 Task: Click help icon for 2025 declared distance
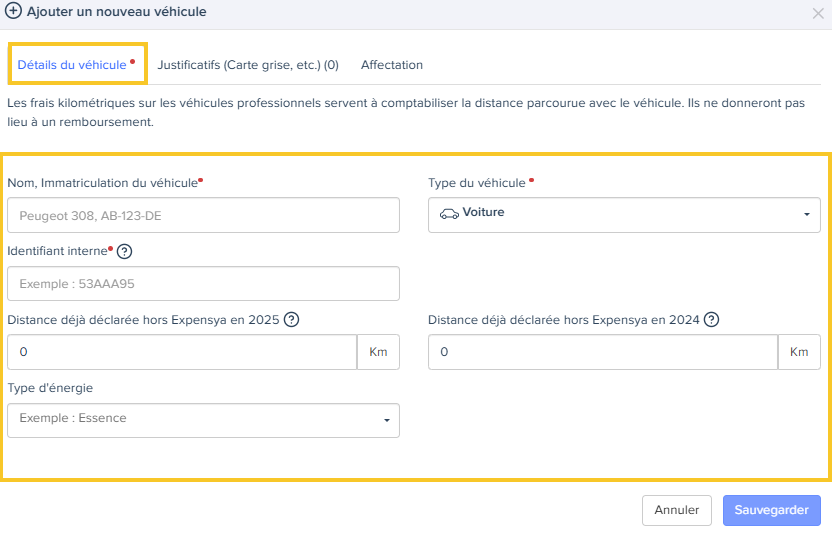tap(292, 320)
